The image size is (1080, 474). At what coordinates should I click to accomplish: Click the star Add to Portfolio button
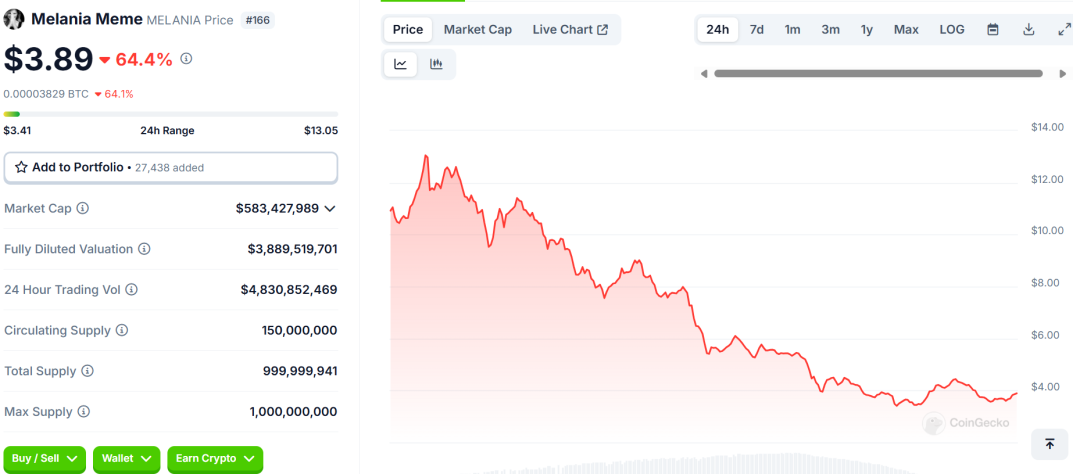pyautogui.click(x=170, y=167)
